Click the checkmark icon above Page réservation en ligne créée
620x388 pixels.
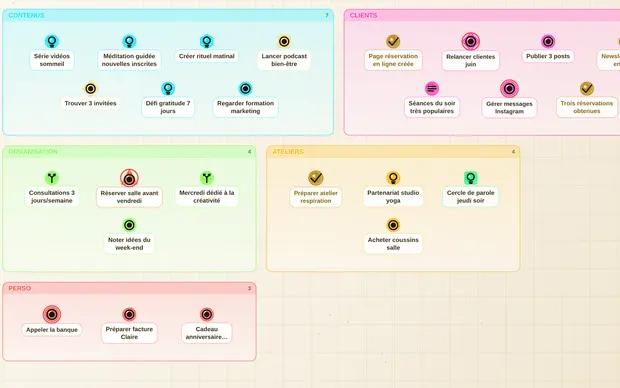(393, 41)
